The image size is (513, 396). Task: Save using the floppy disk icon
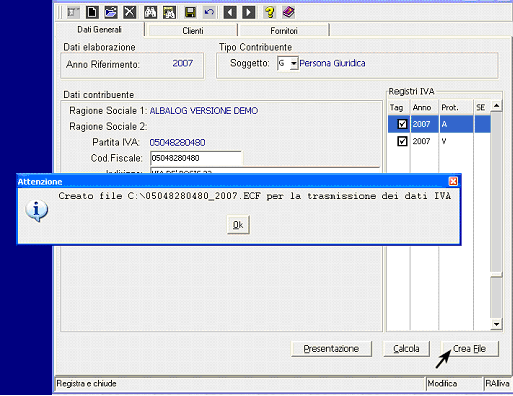click(x=190, y=12)
